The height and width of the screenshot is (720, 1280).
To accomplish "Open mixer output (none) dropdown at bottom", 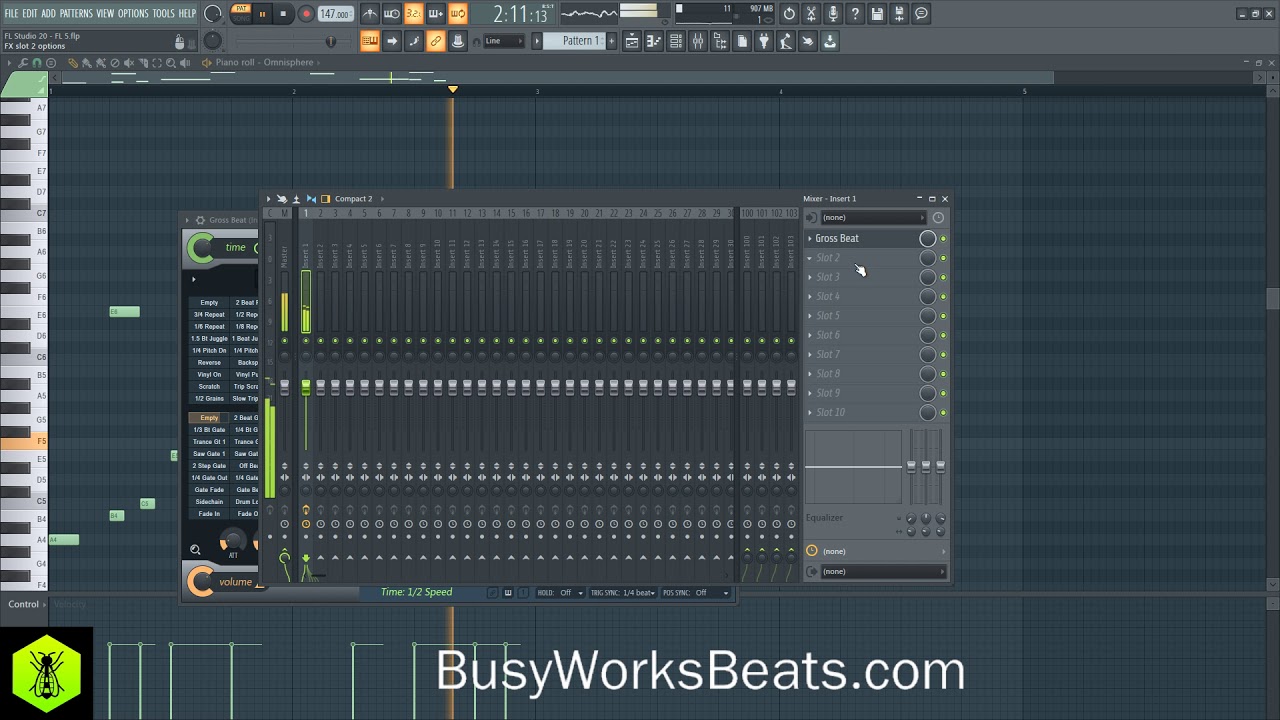I will (x=883, y=572).
